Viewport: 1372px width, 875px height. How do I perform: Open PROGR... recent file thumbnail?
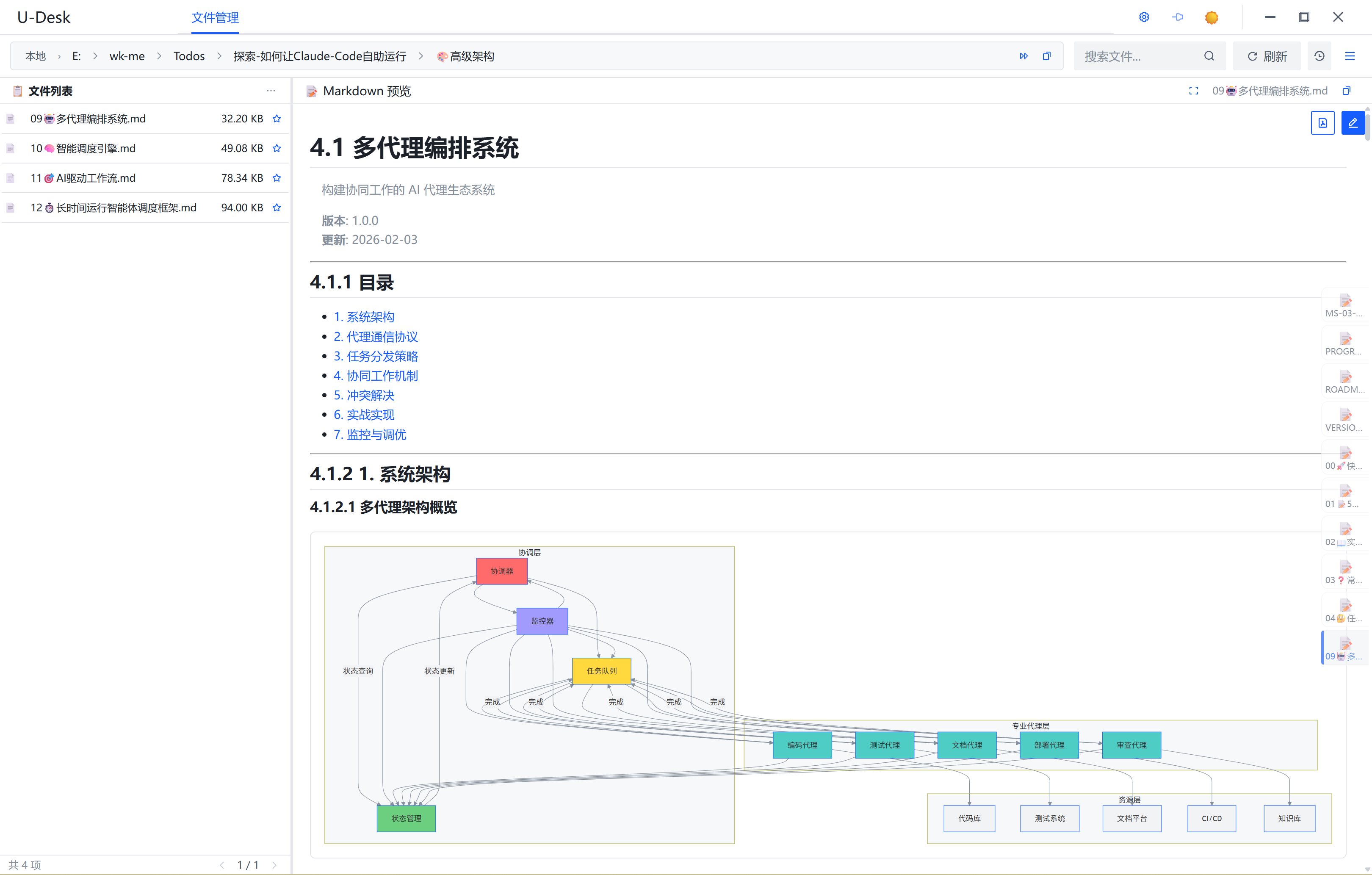1344,344
